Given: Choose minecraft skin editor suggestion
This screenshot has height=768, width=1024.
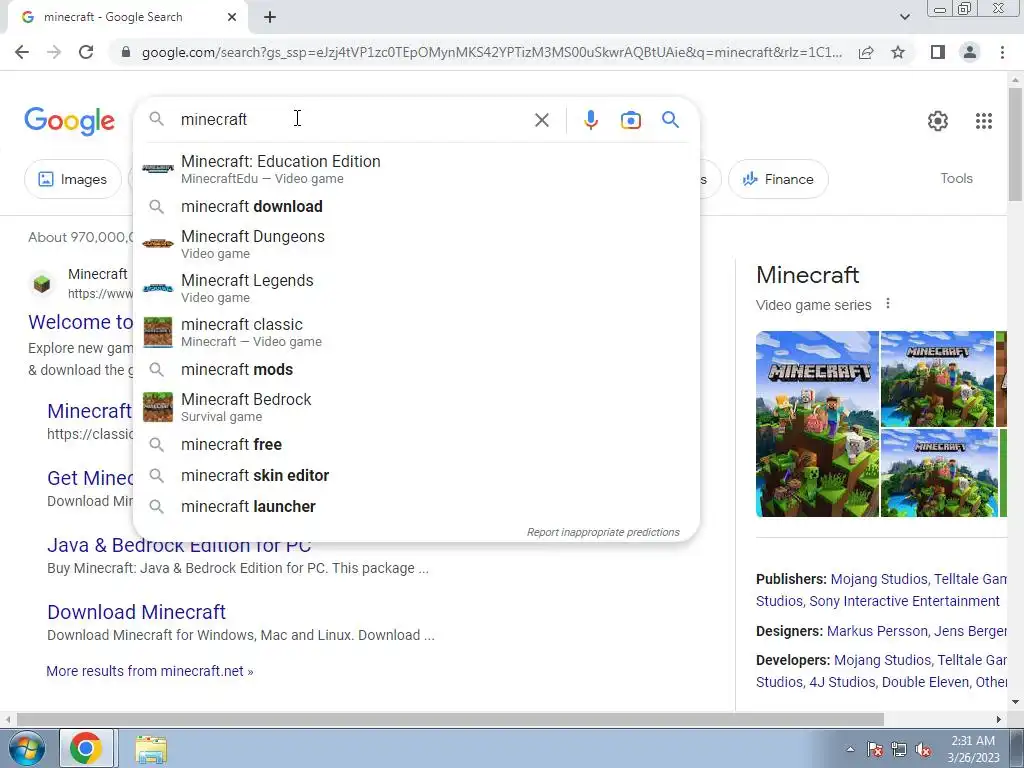Looking at the screenshot, I should point(416,475).
